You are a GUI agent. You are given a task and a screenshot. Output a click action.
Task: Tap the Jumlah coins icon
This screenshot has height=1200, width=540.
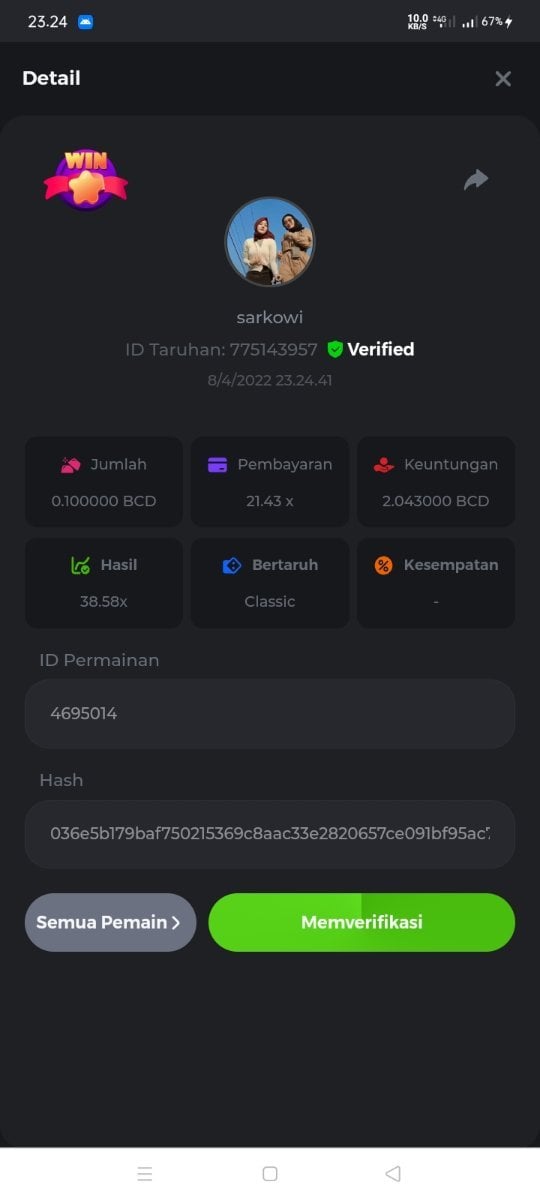click(70, 464)
